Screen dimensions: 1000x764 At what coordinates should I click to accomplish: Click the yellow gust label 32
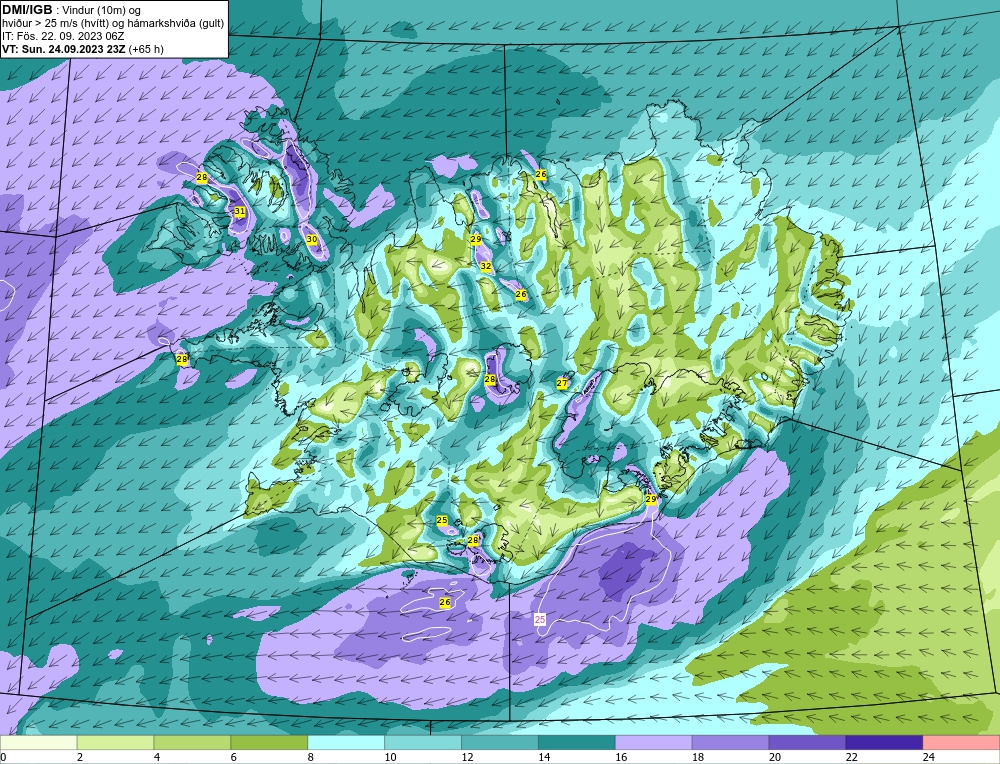(x=486, y=266)
